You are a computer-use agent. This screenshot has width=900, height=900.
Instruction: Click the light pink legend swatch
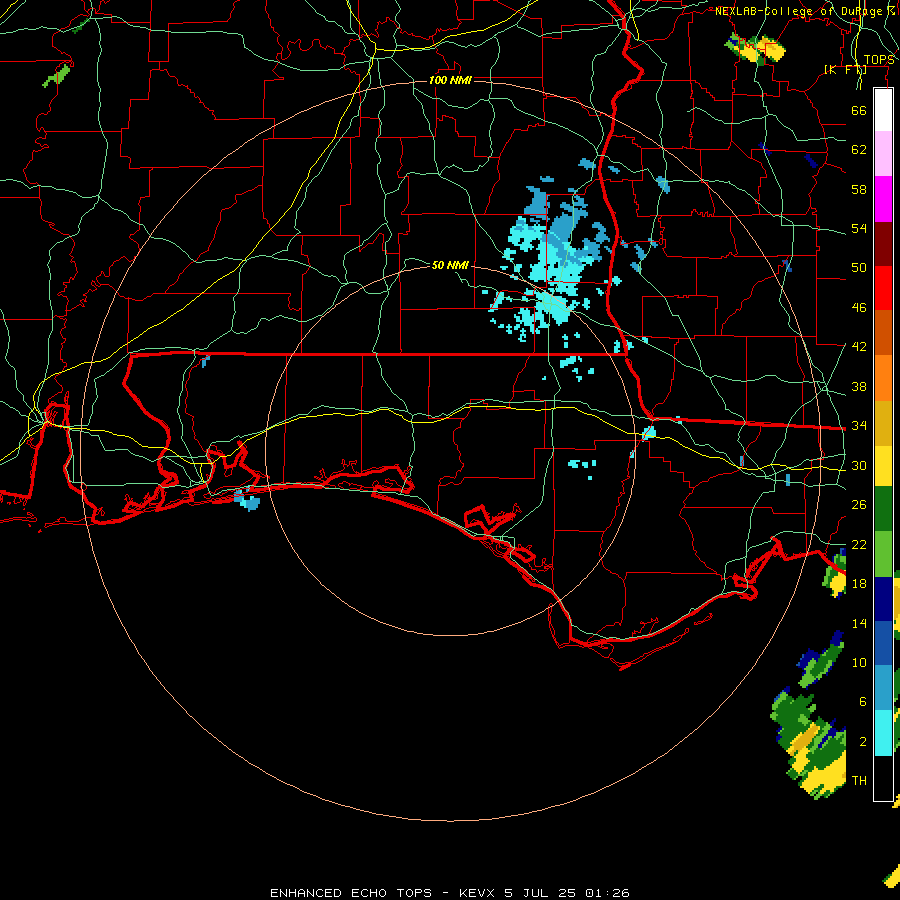point(883,153)
